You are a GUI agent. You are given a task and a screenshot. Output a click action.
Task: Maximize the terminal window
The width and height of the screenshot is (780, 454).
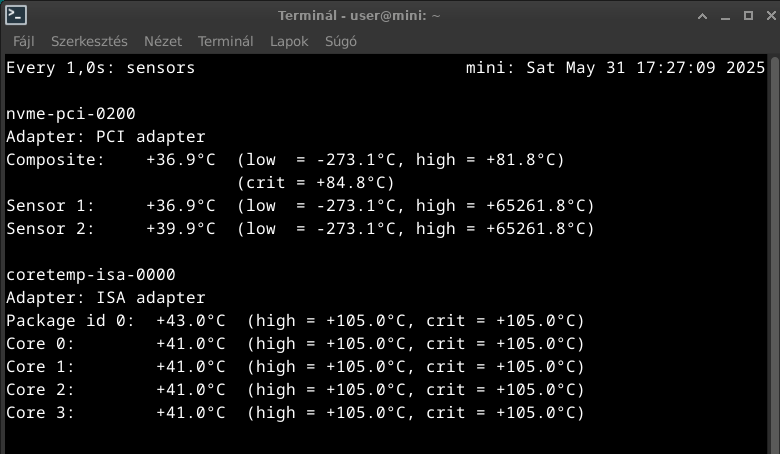pyautogui.click(x=748, y=16)
